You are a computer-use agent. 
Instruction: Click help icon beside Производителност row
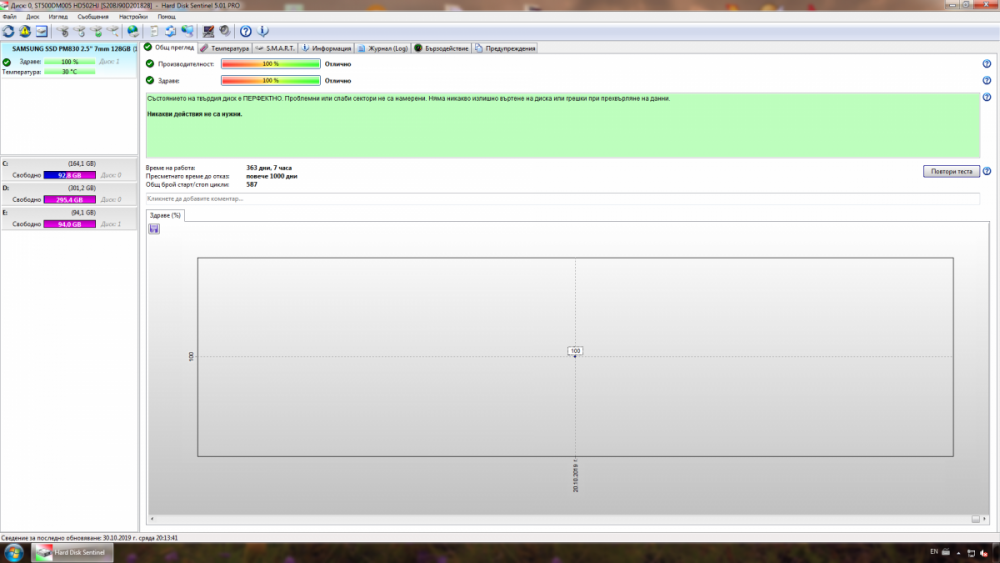coord(986,64)
